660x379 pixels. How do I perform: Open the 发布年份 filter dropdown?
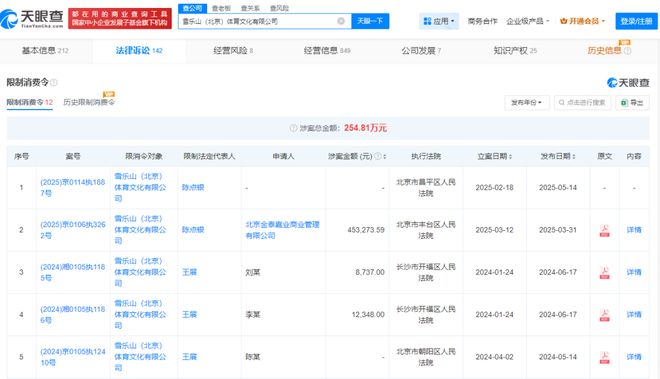point(527,102)
